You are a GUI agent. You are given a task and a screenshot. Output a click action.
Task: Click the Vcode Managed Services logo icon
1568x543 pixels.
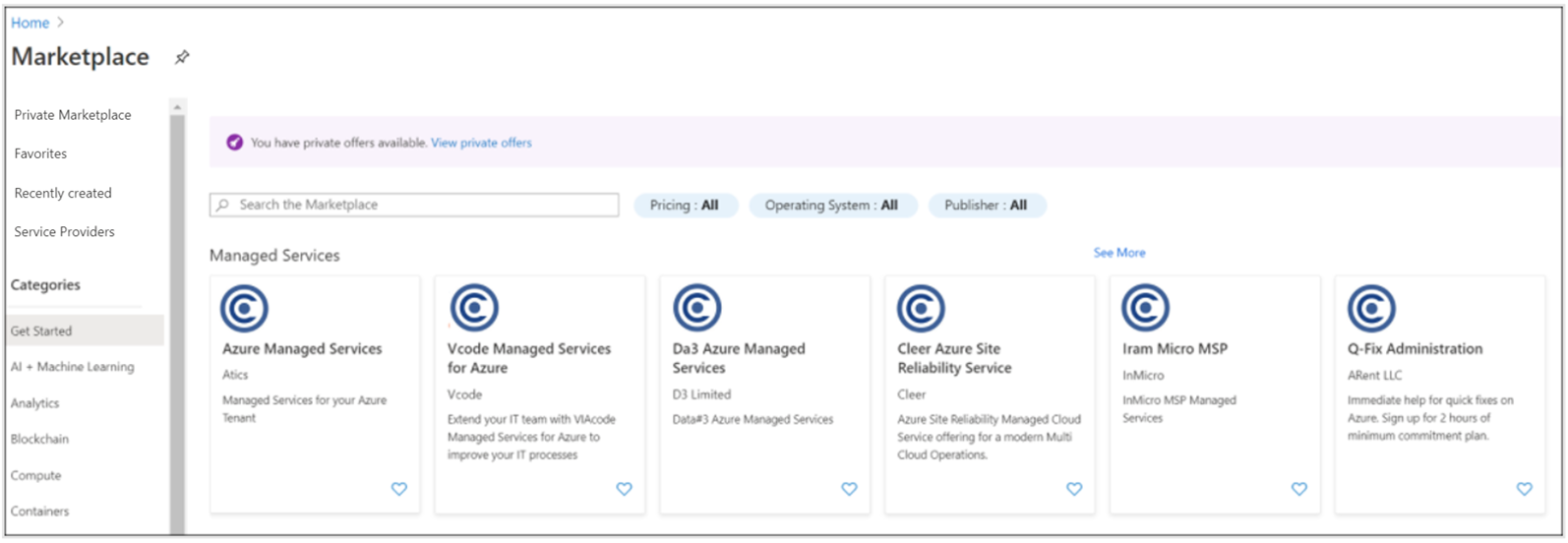click(x=474, y=309)
